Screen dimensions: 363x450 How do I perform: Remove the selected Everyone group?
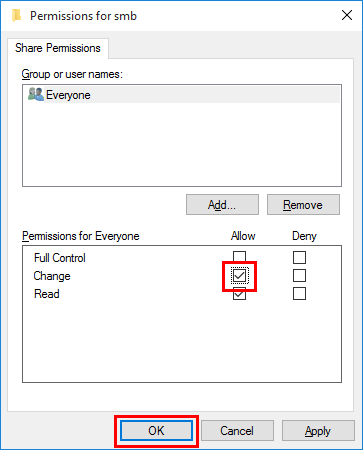click(x=303, y=205)
